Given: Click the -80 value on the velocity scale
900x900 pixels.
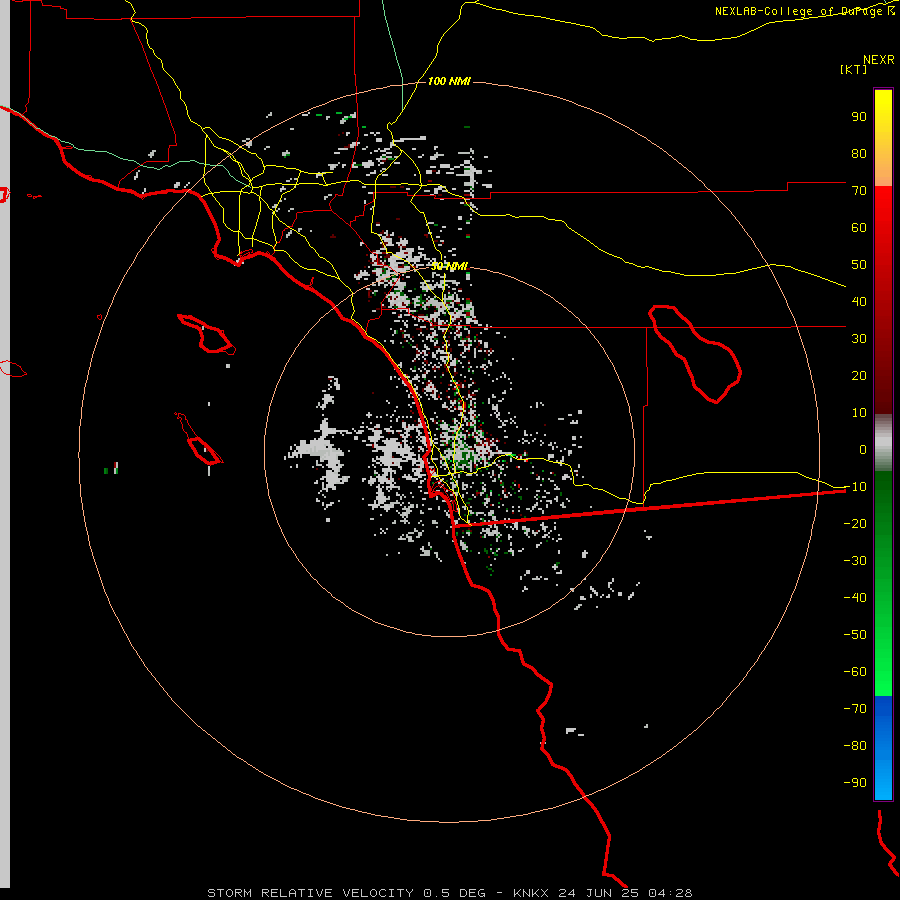Looking at the screenshot, I should pos(855,746).
